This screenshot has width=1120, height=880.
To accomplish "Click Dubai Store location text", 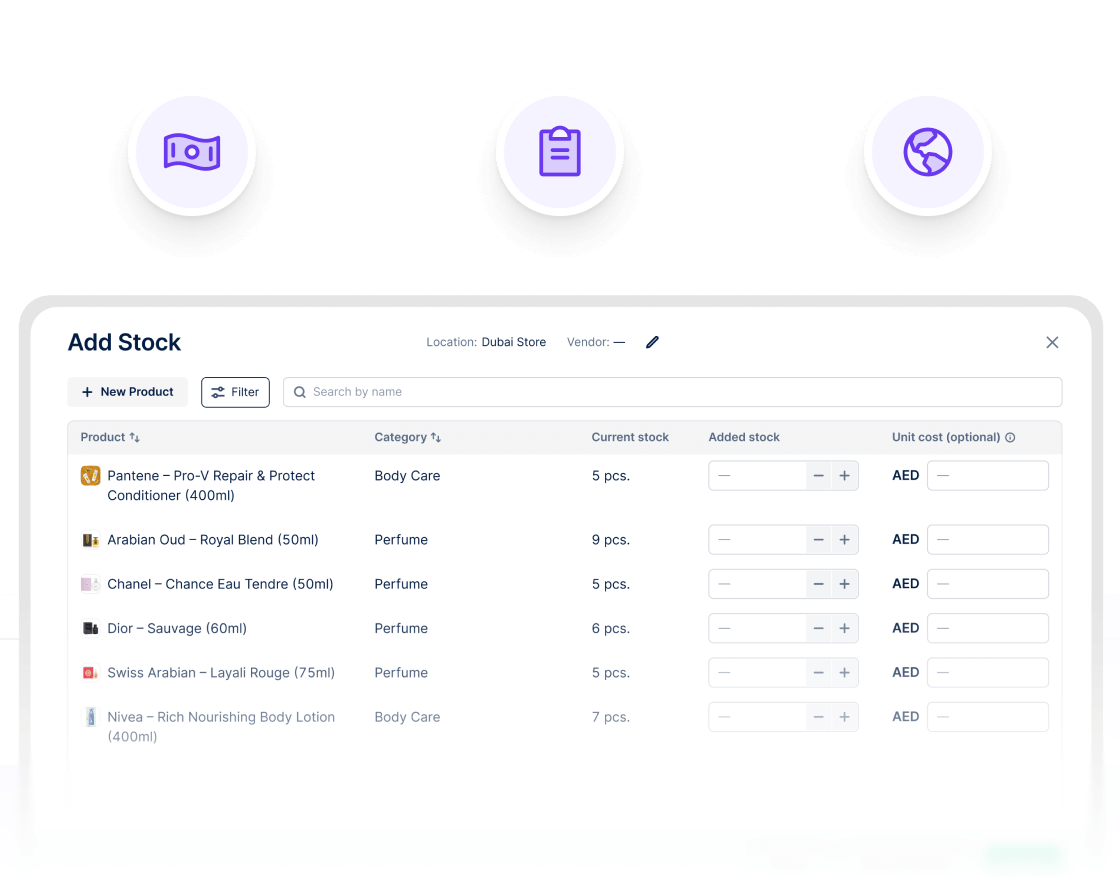I will click(514, 342).
